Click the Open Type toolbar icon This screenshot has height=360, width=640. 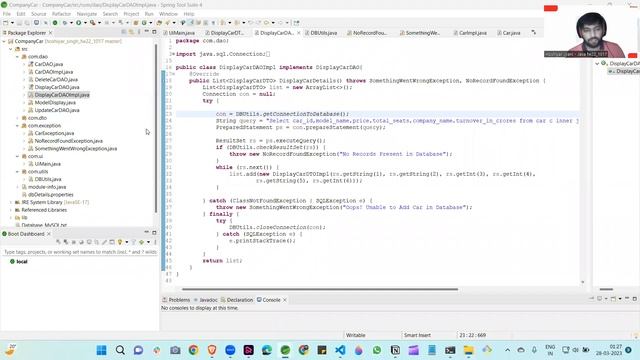pyautogui.click(x=159, y=23)
